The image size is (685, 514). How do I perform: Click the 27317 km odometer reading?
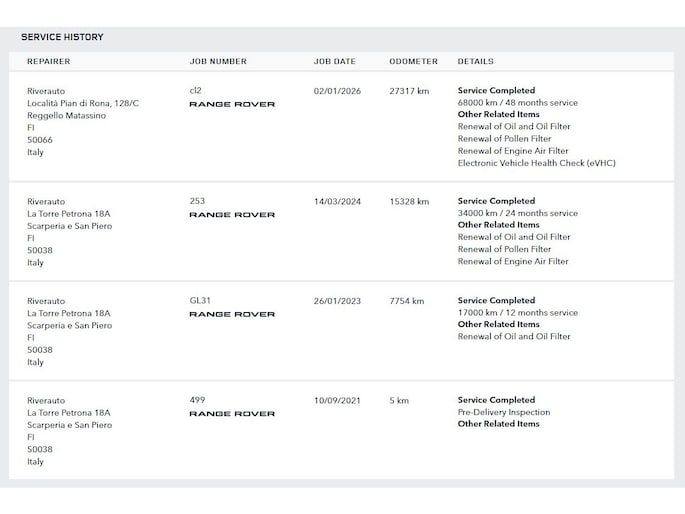click(409, 91)
